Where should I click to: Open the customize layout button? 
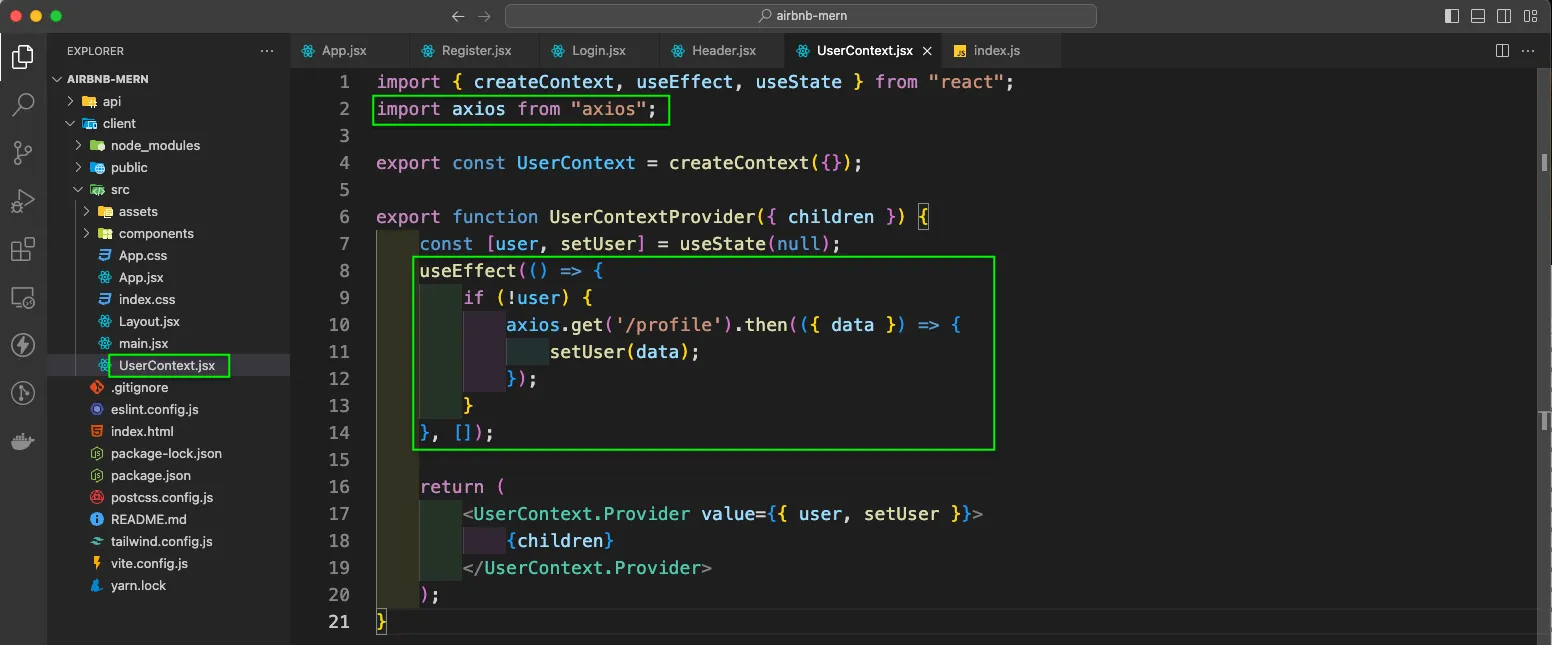(x=1530, y=16)
